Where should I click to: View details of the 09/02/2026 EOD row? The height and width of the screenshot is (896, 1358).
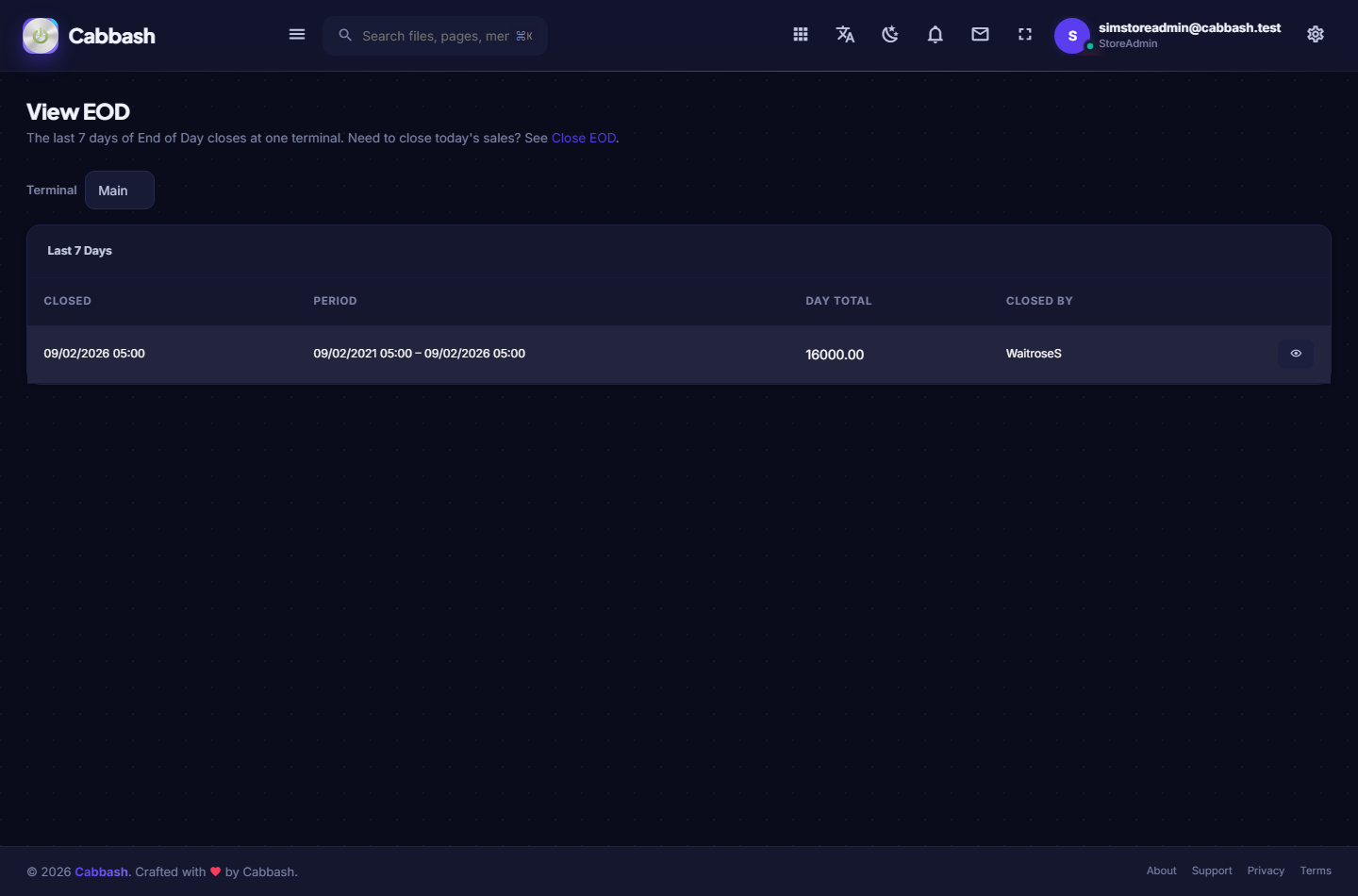[x=1296, y=354]
